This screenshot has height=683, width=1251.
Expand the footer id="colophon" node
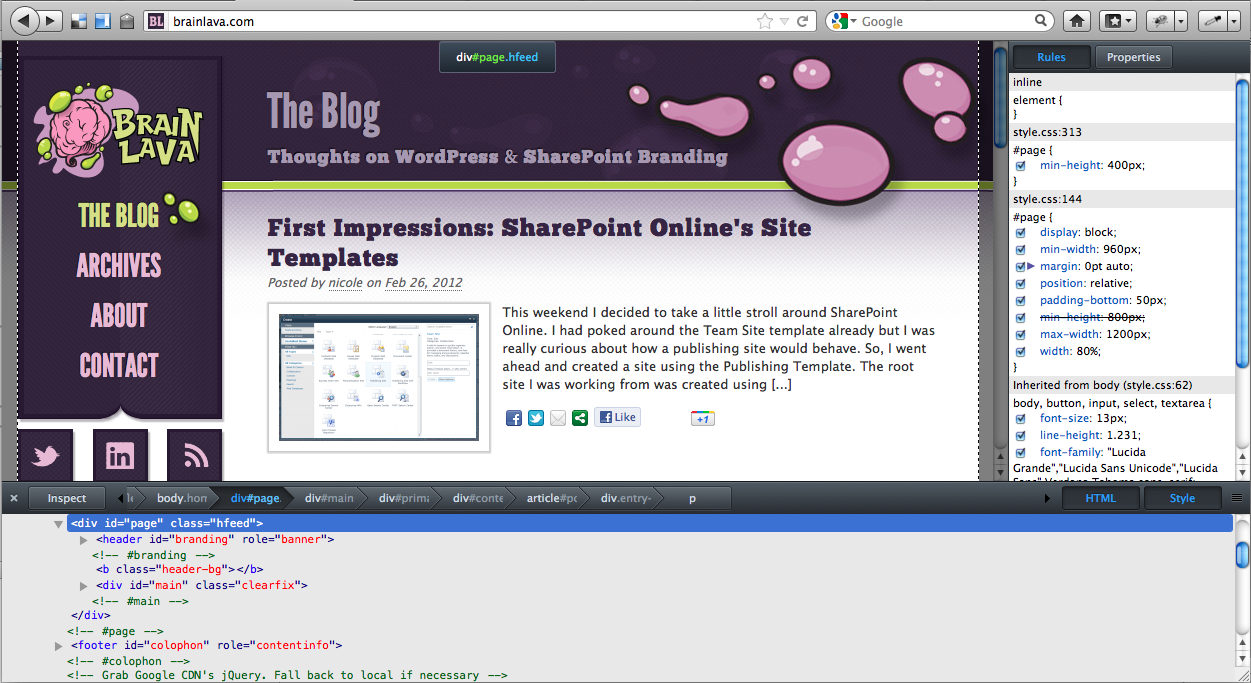pyautogui.click(x=59, y=647)
